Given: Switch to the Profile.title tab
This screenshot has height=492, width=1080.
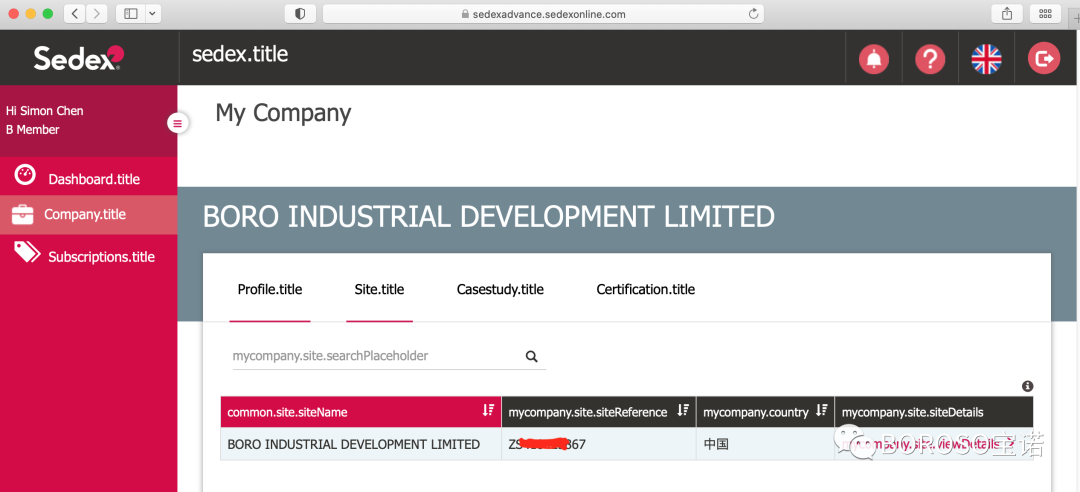Looking at the screenshot, I should [270, 290].
